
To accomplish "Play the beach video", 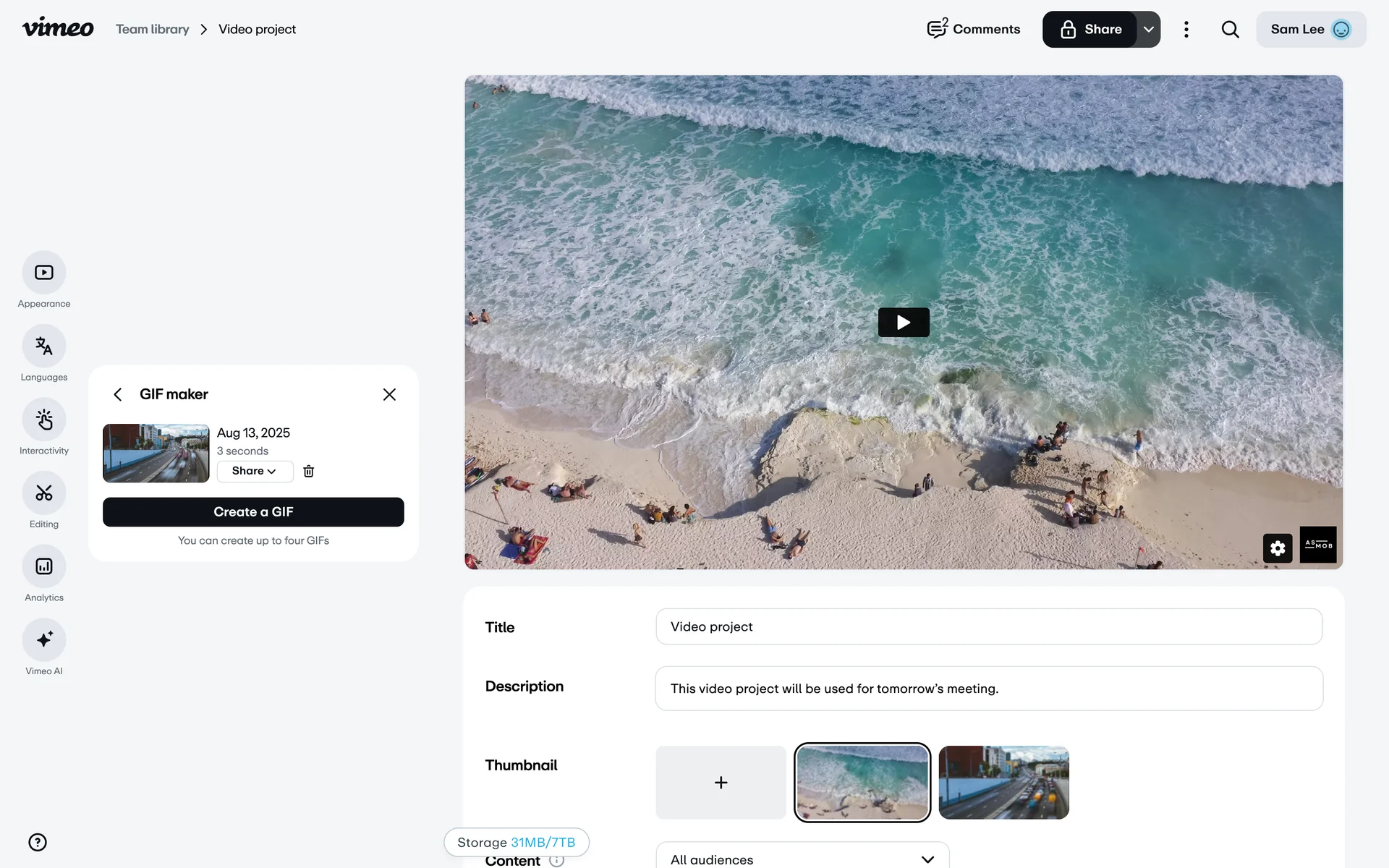I will (x=903, y=323).
